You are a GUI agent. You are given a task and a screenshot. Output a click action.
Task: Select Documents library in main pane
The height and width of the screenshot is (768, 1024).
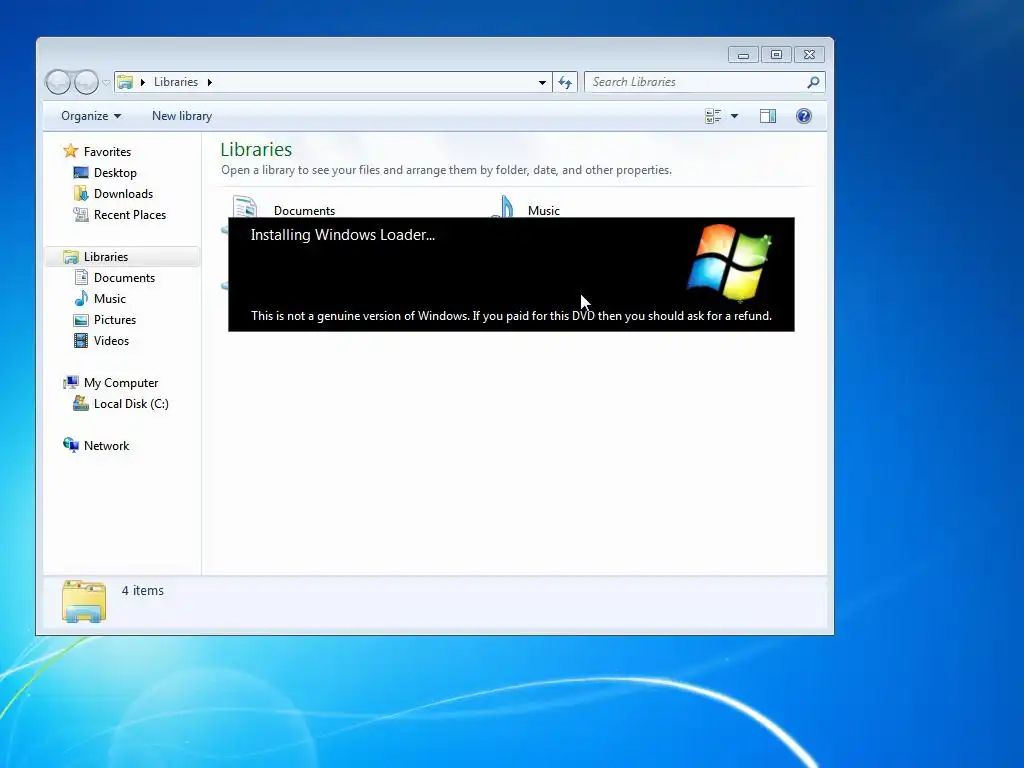click(304, 211)
